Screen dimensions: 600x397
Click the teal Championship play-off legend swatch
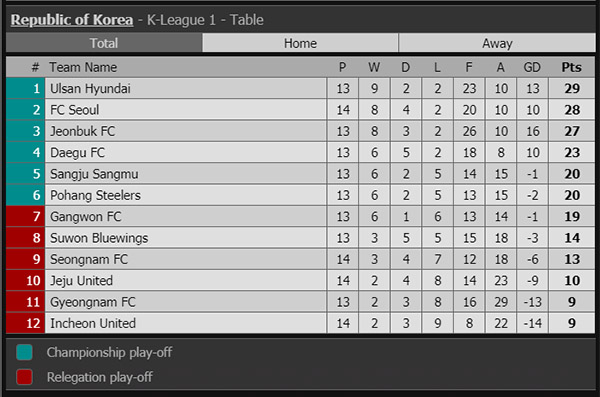(24, 352)
